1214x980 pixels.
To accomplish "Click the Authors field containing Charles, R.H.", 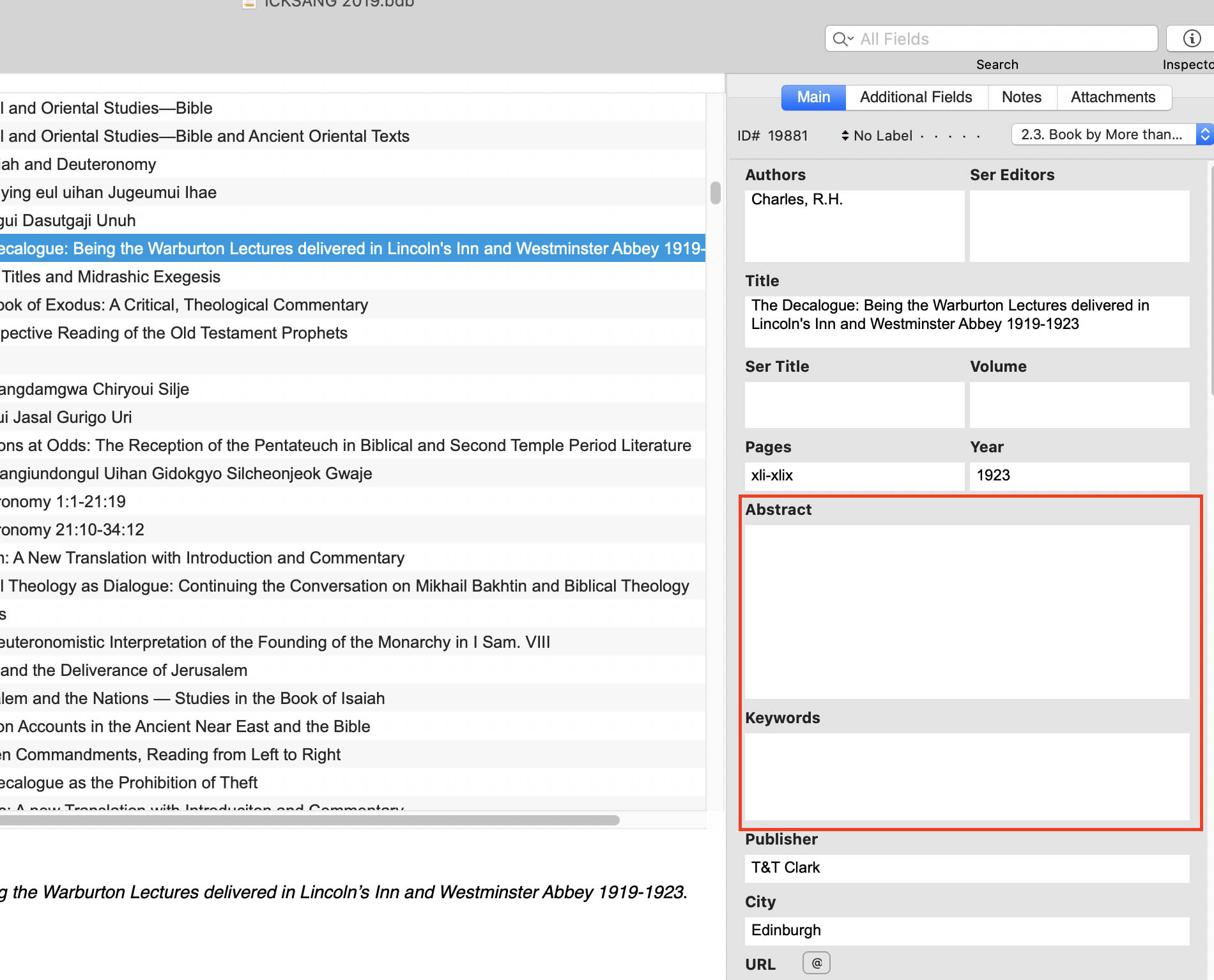I will (x=854, y=226).
